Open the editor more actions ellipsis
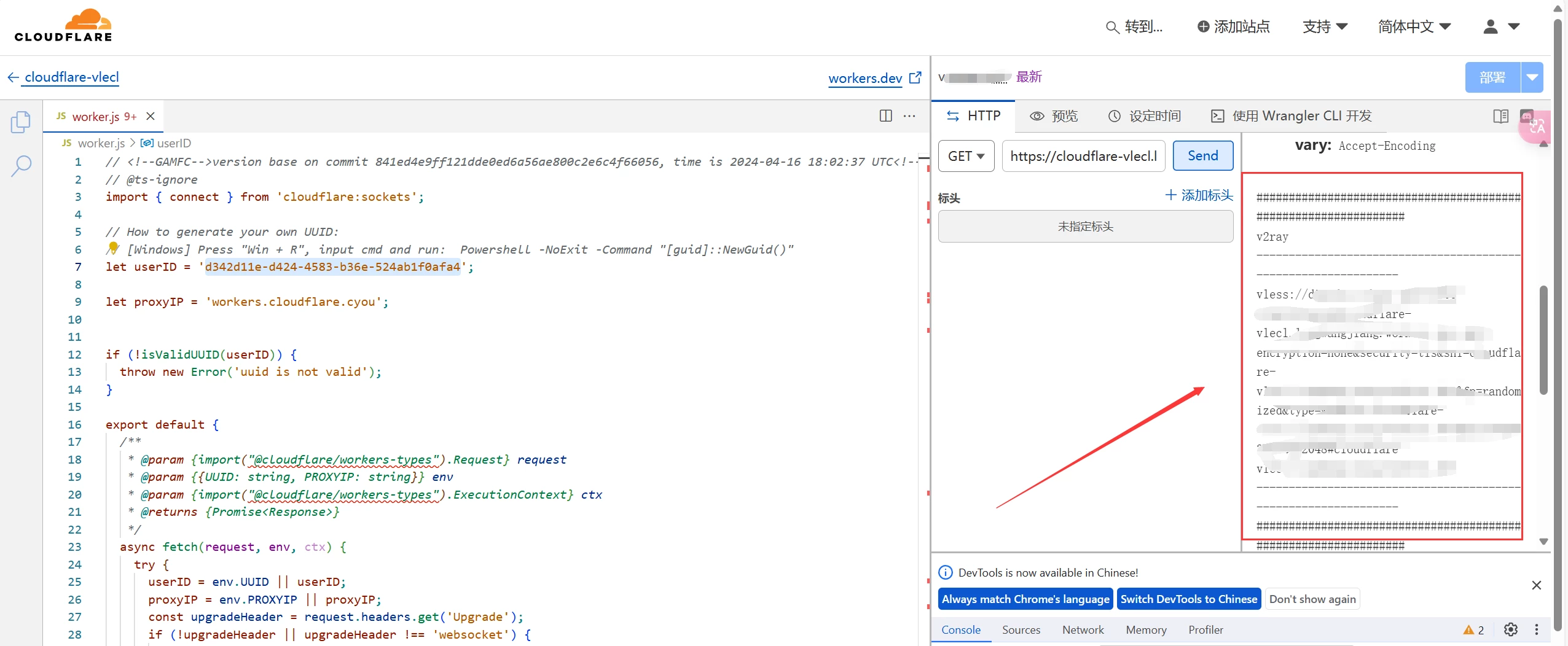The height and width of the screenshot is (646, 1568). [x=909, y=116]
